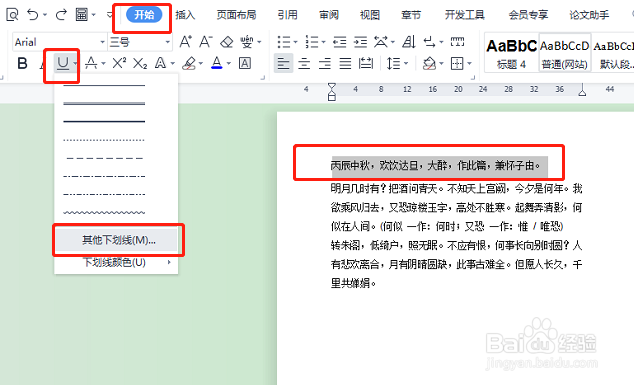634x385 pixels.
Task: Open font color dropdown arrow
Action: pyautogui.click(x=229, y=63)
